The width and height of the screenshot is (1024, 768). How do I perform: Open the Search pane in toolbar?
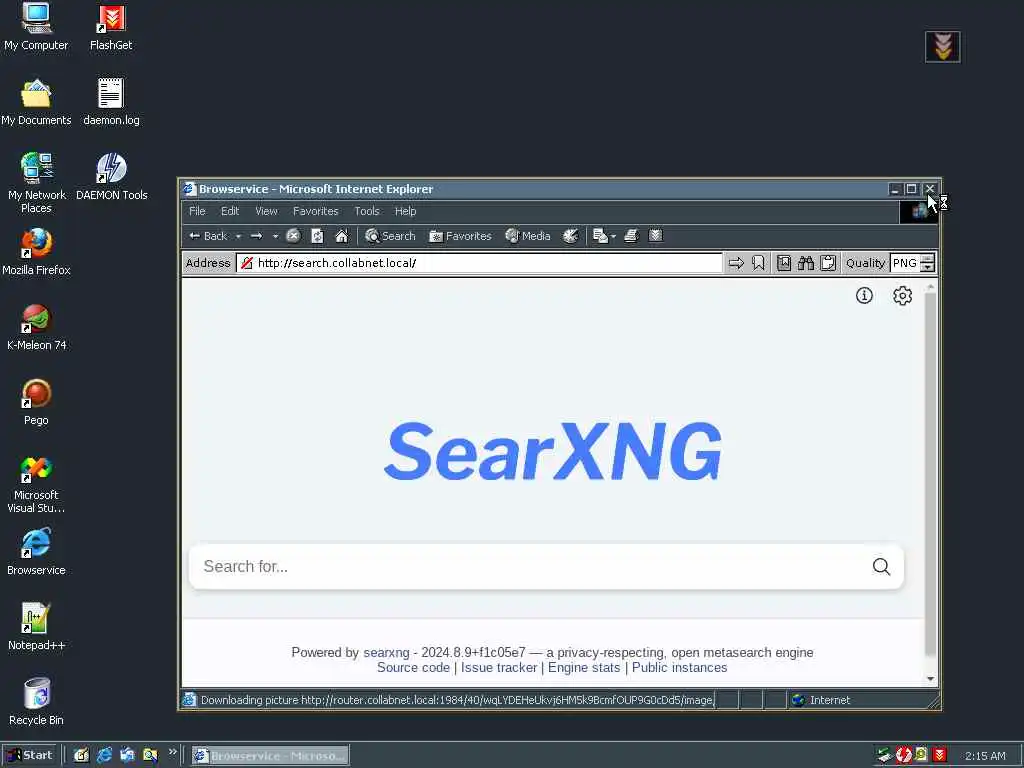[391, 236]
